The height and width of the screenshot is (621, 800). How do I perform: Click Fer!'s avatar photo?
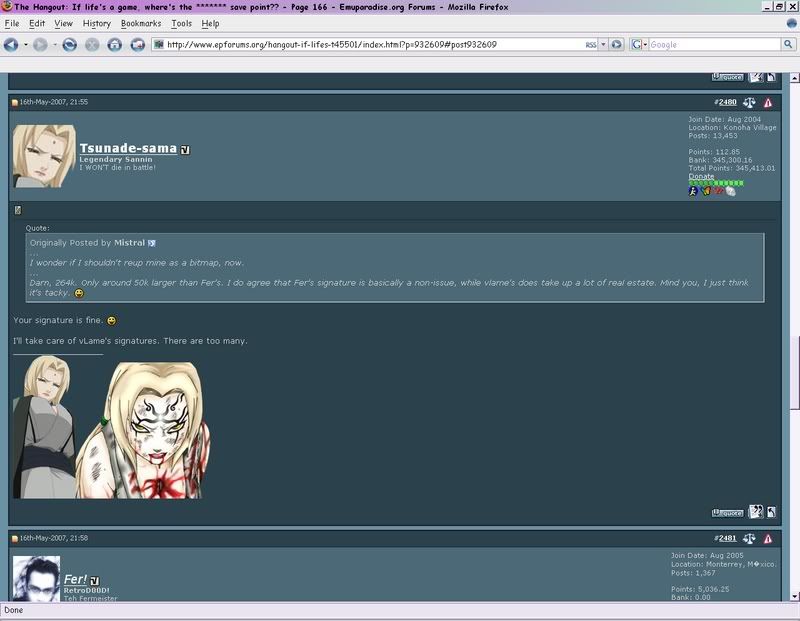(x=36, y=579)
